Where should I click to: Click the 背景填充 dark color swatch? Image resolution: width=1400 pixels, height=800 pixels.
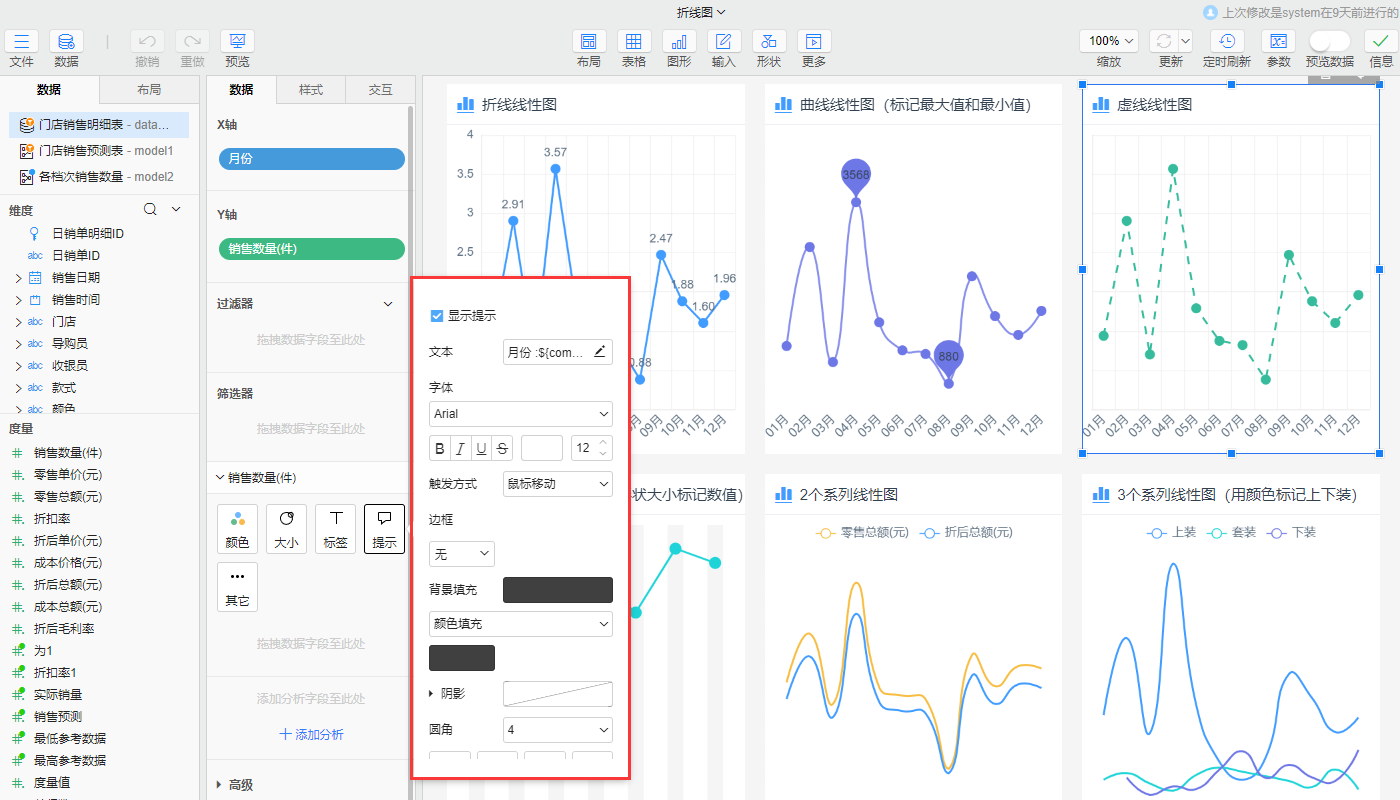tap(557, 590)
